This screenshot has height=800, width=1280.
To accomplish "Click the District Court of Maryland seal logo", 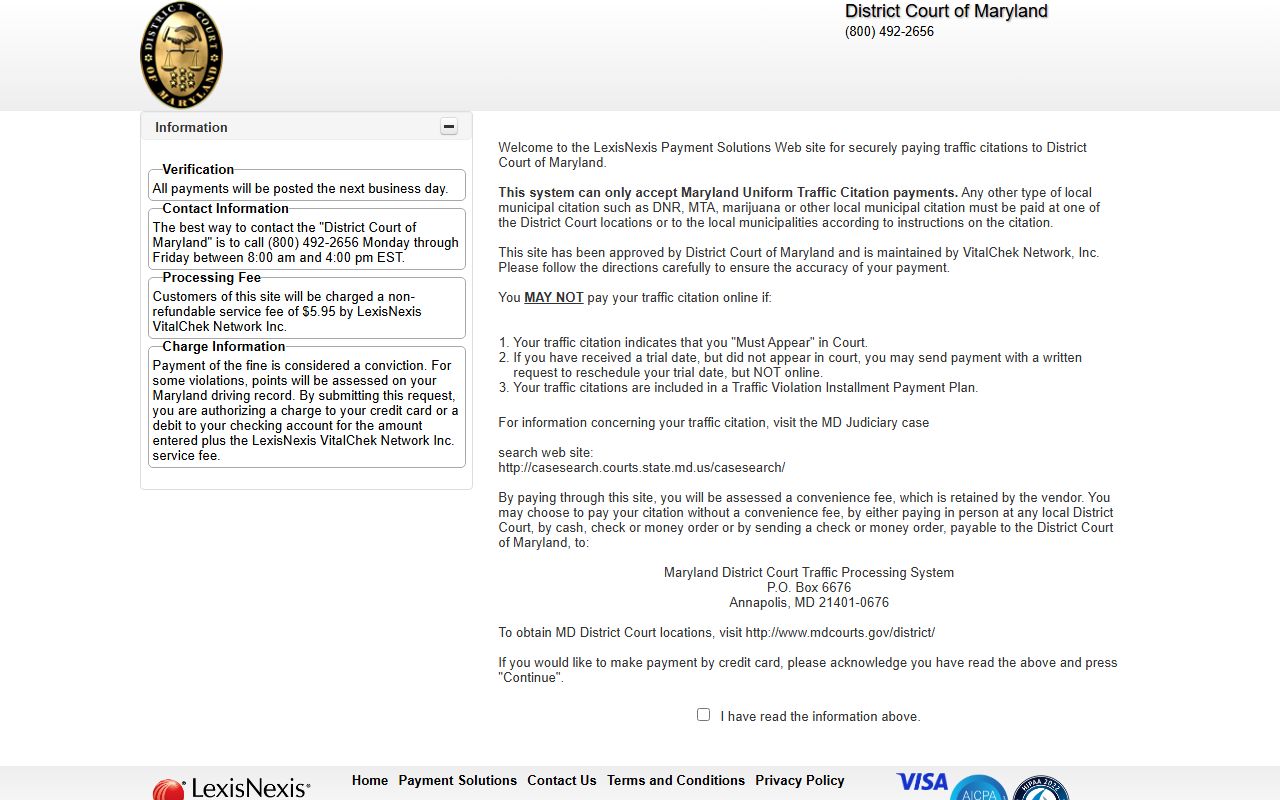I will 181,55.
